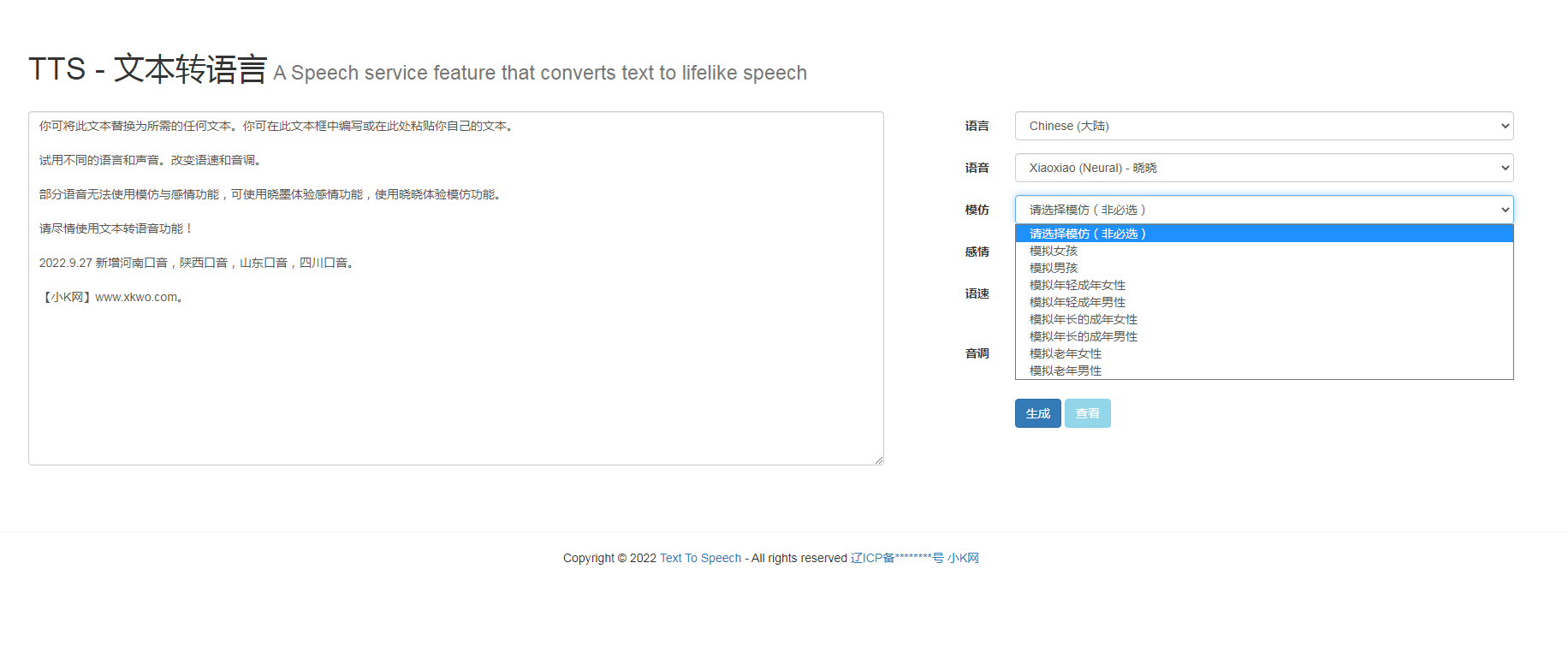Pick 模拟年轻成年女性 imitation option
The image size is (1568, 646).
tap(1078, 285)
